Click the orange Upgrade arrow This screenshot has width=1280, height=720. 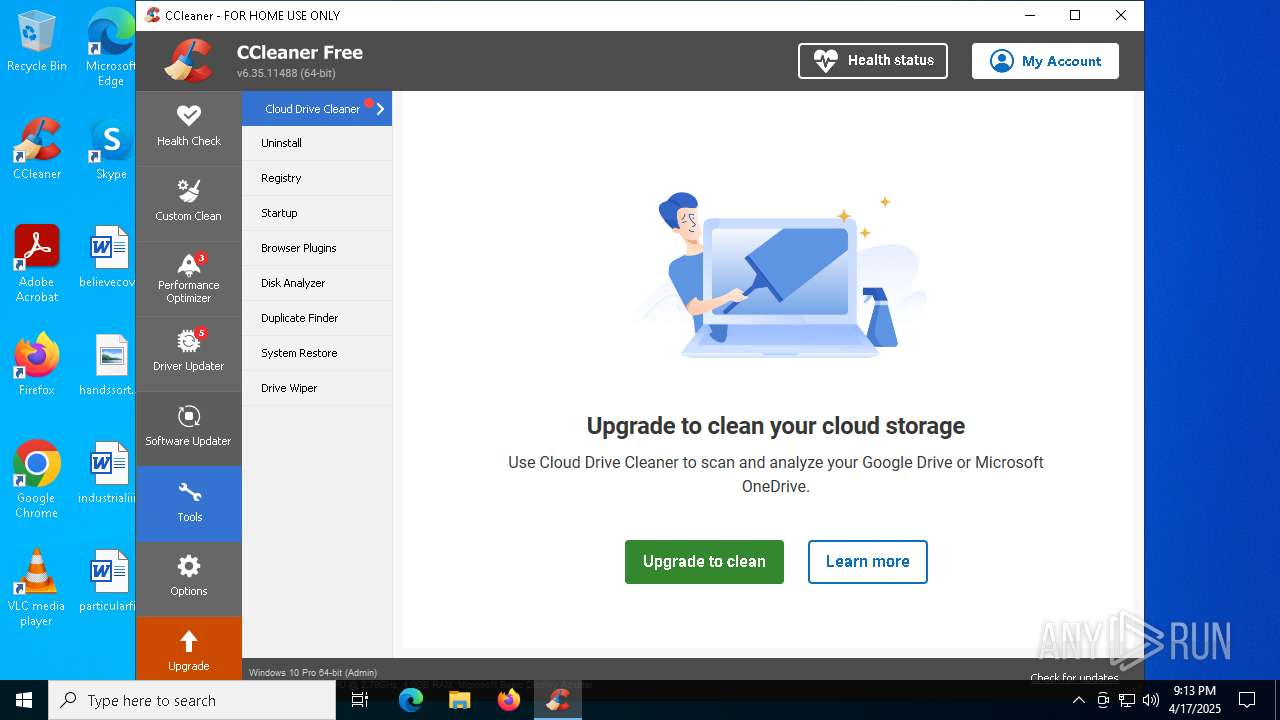tap(188, 649)
